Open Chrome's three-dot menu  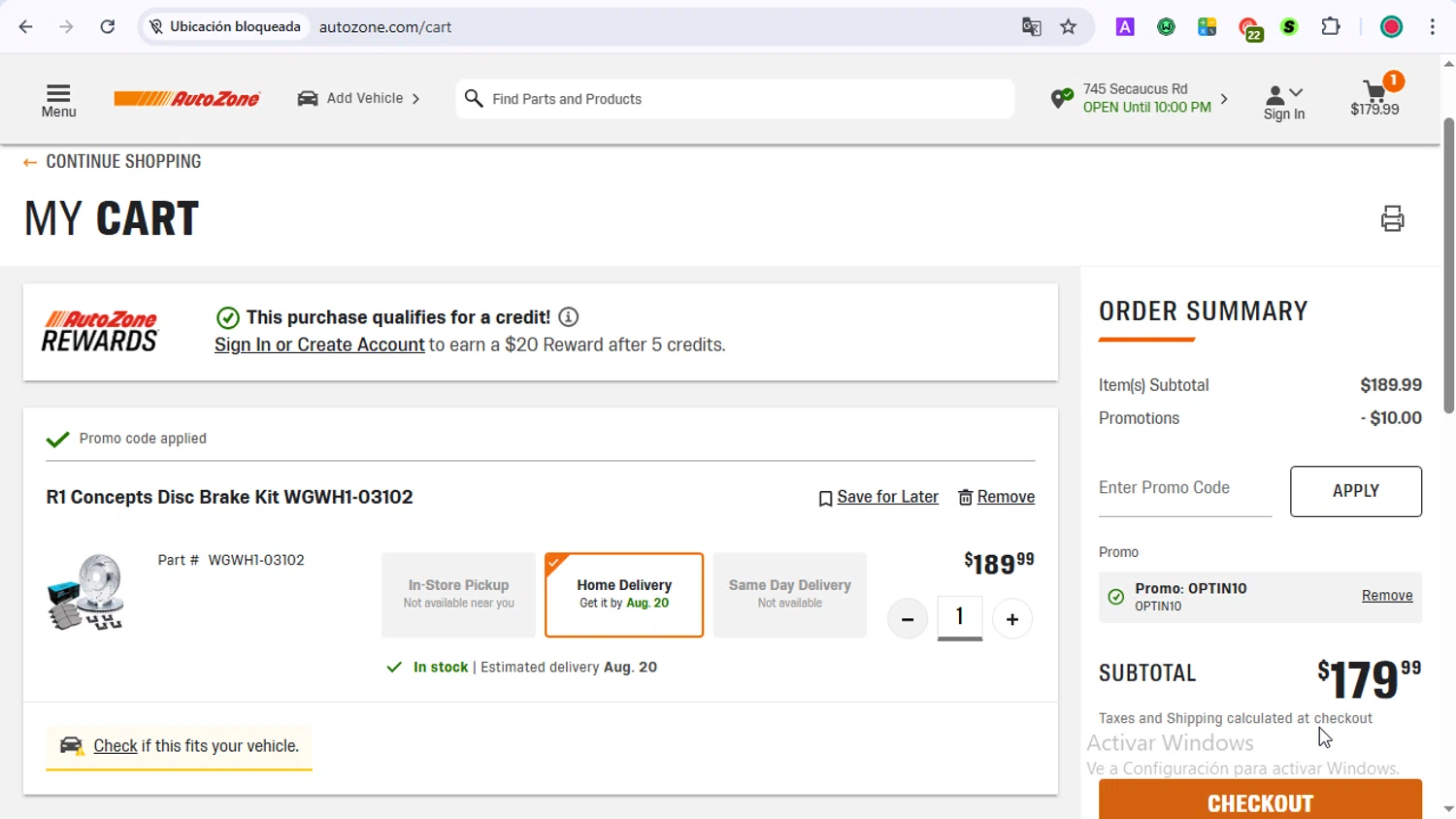[x=1433, y=27]
